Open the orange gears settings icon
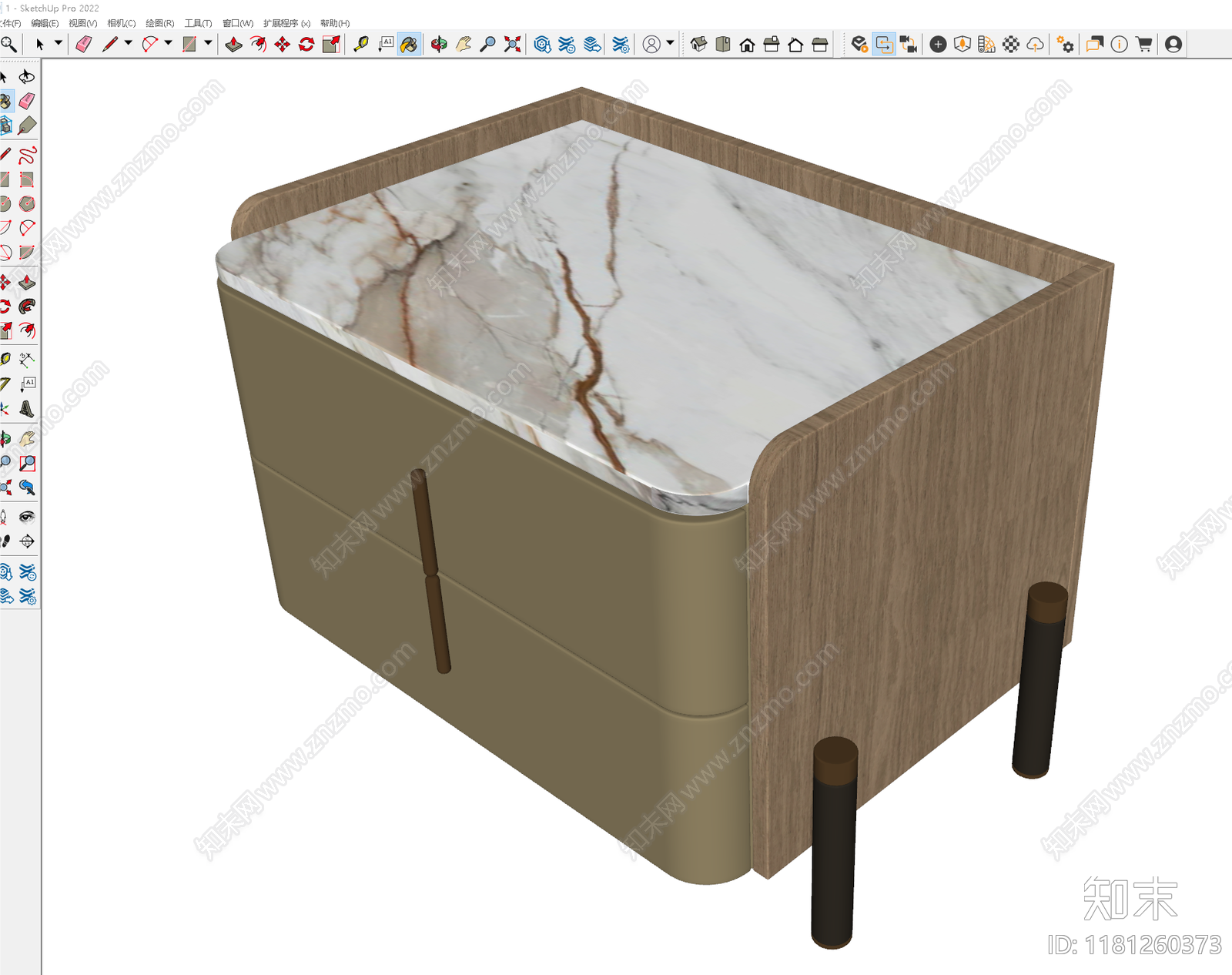The width and height of the screenshot is (1232, 975). (x=1065, y=45)
